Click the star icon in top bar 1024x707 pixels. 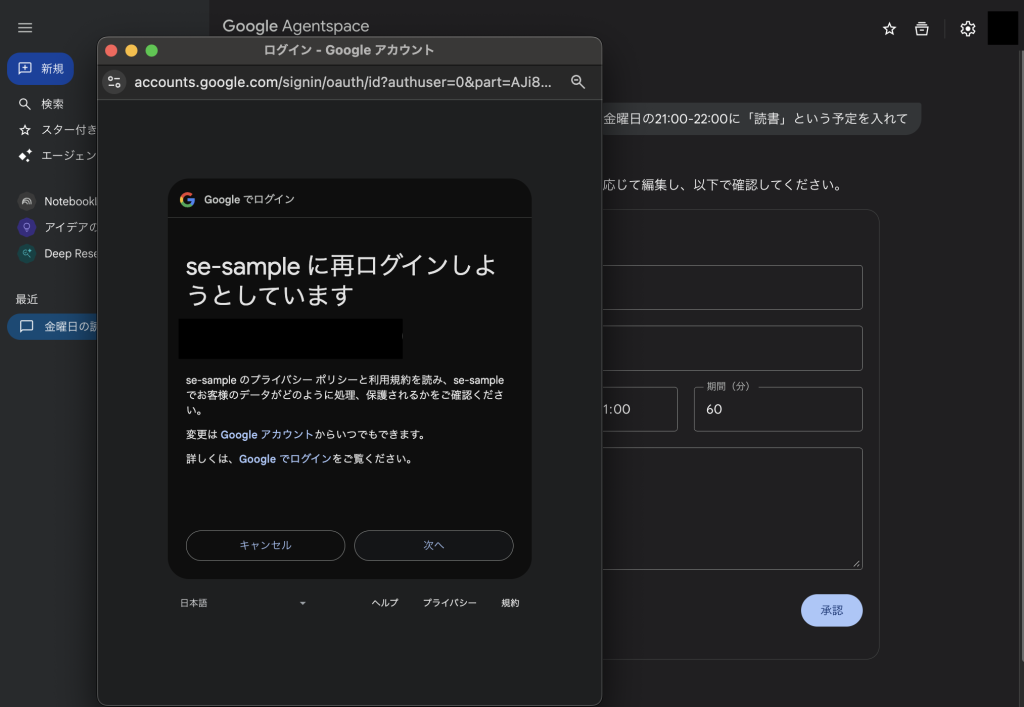[889, 29]
